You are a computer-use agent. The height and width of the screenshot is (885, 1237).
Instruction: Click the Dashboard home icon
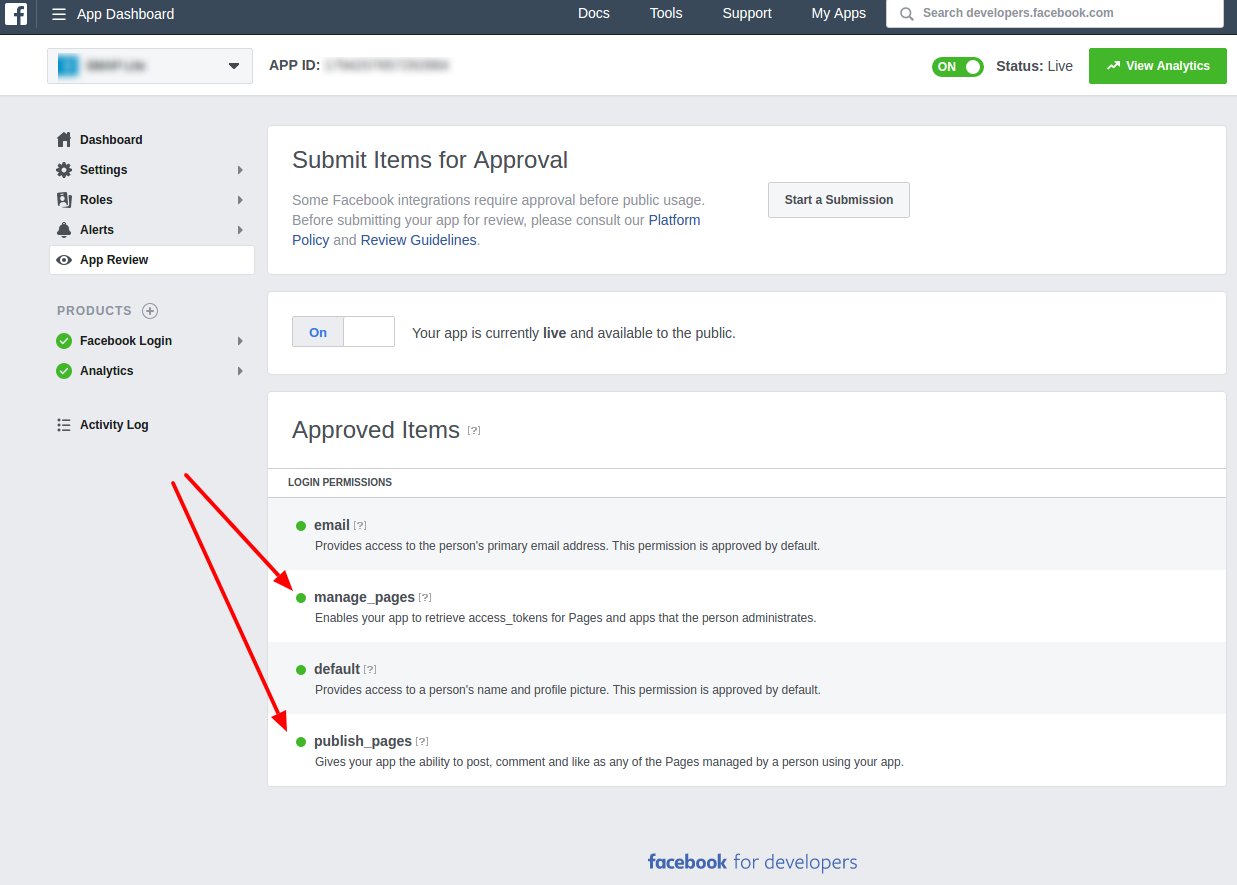(x=64, y=140)
